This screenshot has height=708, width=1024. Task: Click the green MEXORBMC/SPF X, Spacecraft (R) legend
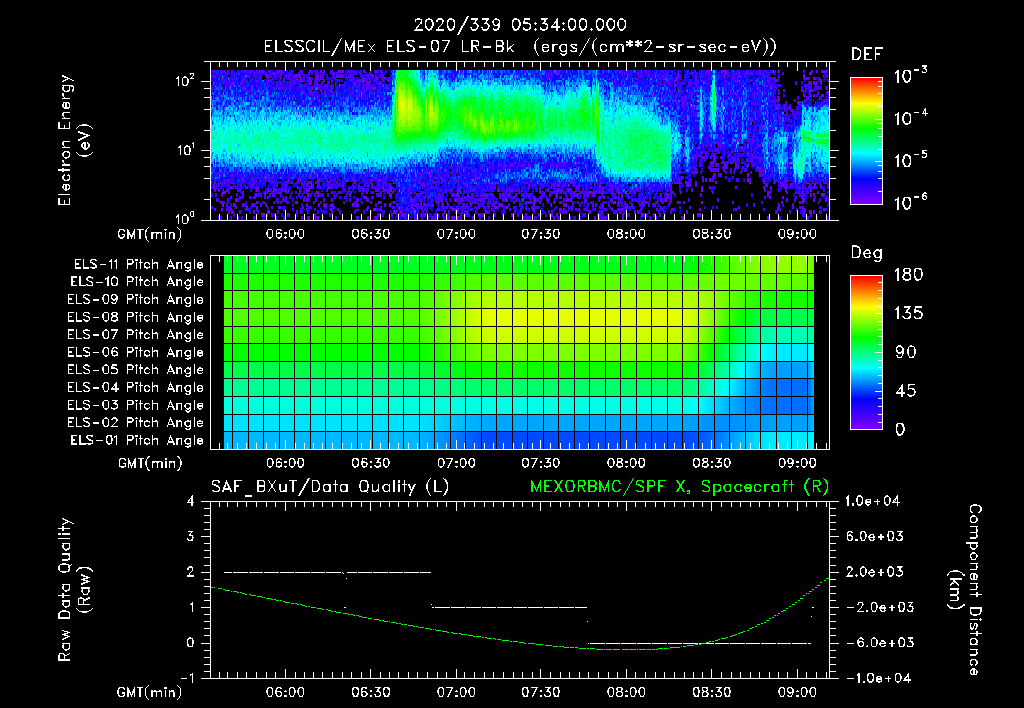(x=679, y=487)
